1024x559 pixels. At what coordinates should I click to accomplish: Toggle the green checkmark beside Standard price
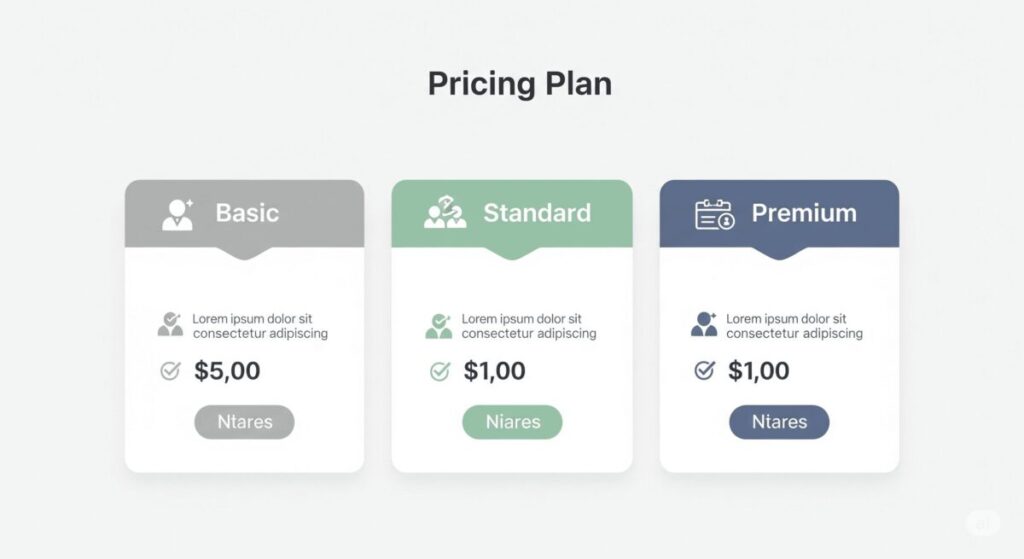click(440, 371)
